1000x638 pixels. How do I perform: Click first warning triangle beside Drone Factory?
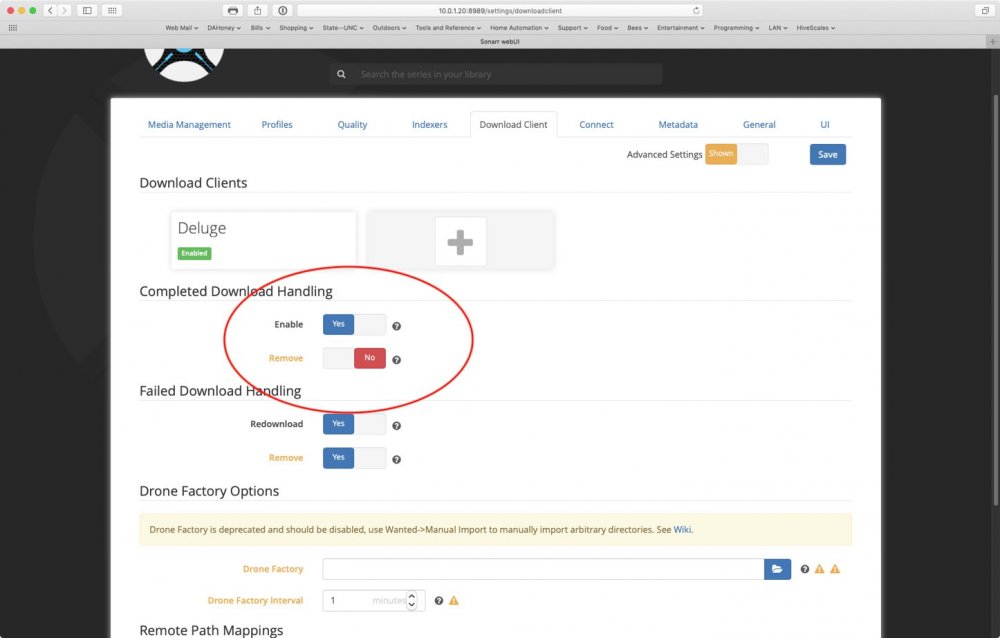coord(820,569)
